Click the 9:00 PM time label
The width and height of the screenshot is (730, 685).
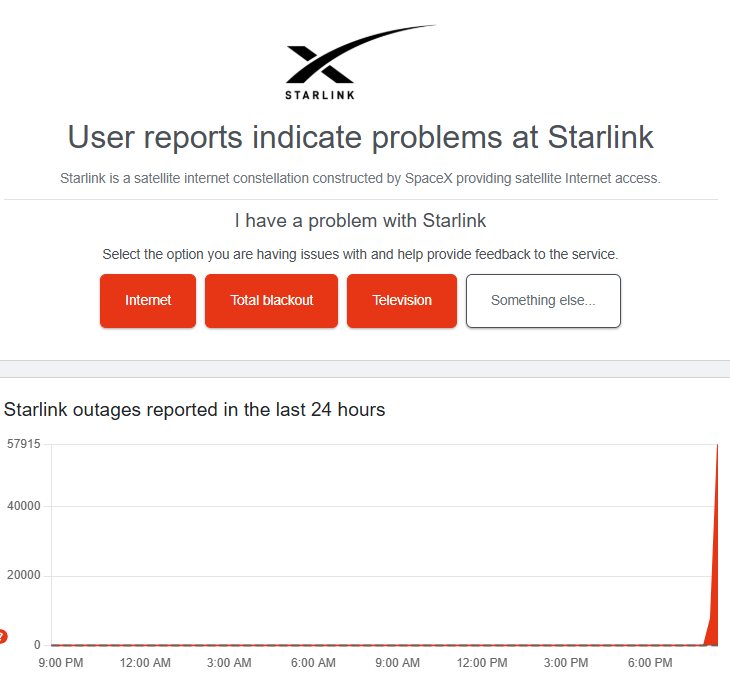click(x=61, y=663)
